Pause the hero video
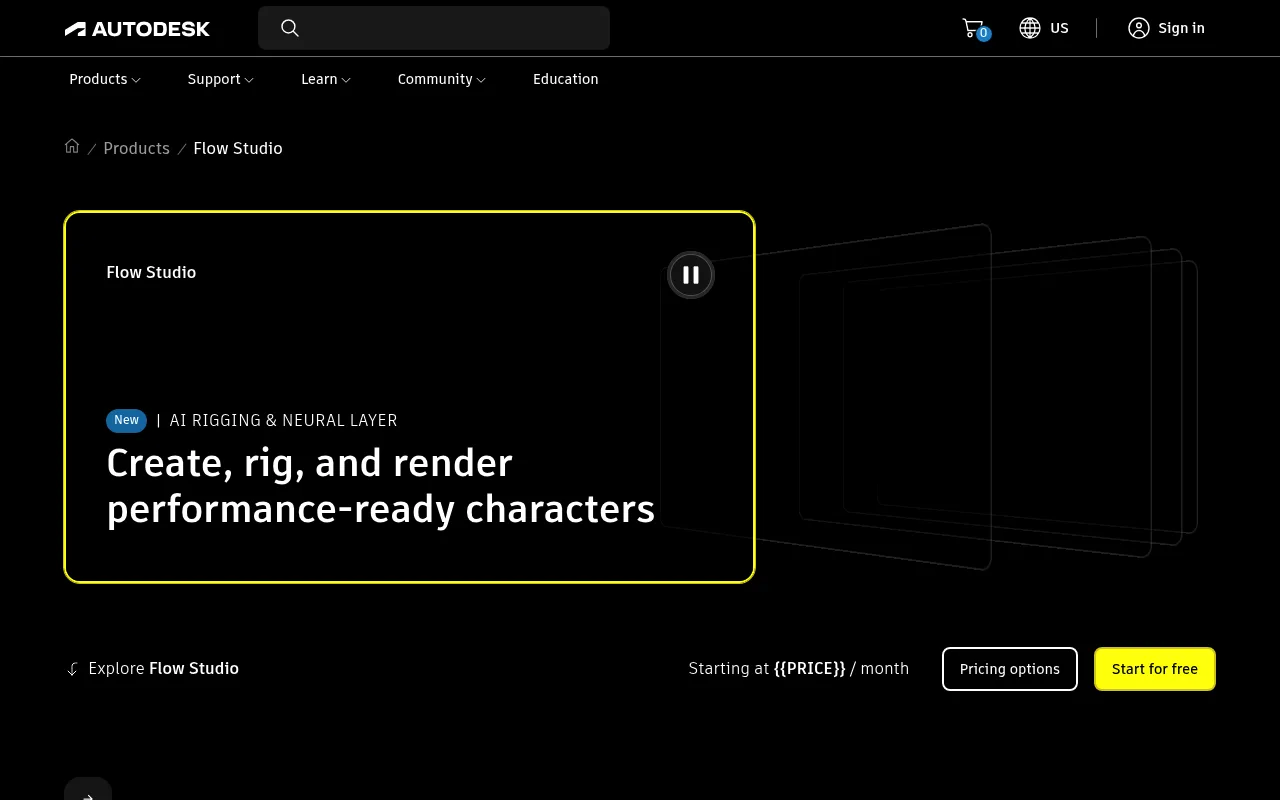 (x=691, y=275)
